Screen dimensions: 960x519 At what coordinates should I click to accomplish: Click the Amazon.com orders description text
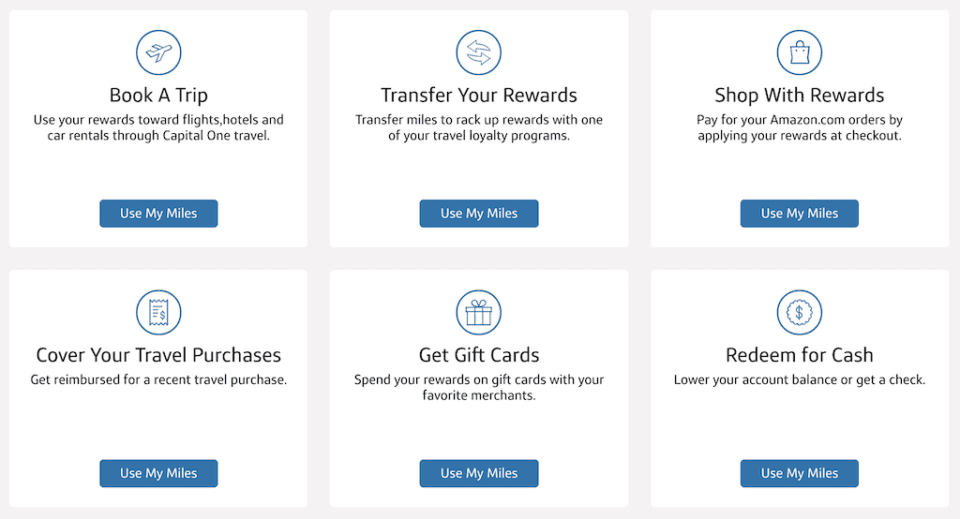coord(800,128)
